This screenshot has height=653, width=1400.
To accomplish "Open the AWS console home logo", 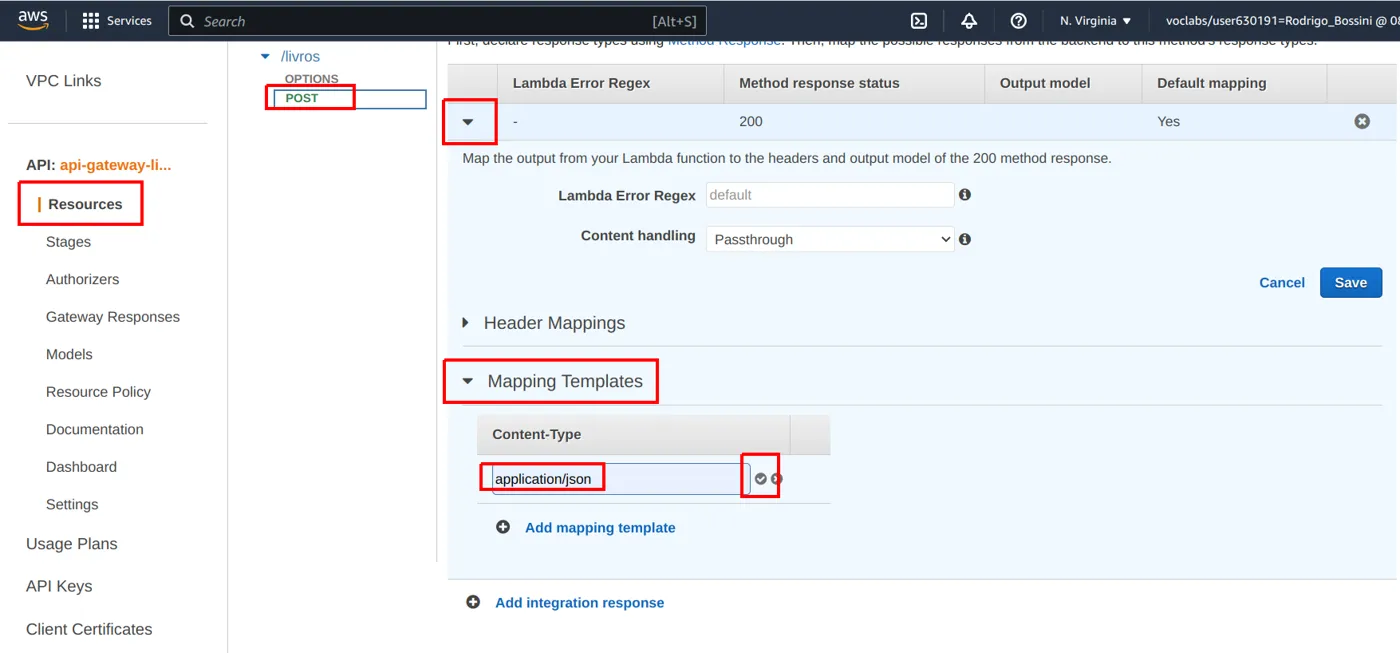I will pos(32,20).
